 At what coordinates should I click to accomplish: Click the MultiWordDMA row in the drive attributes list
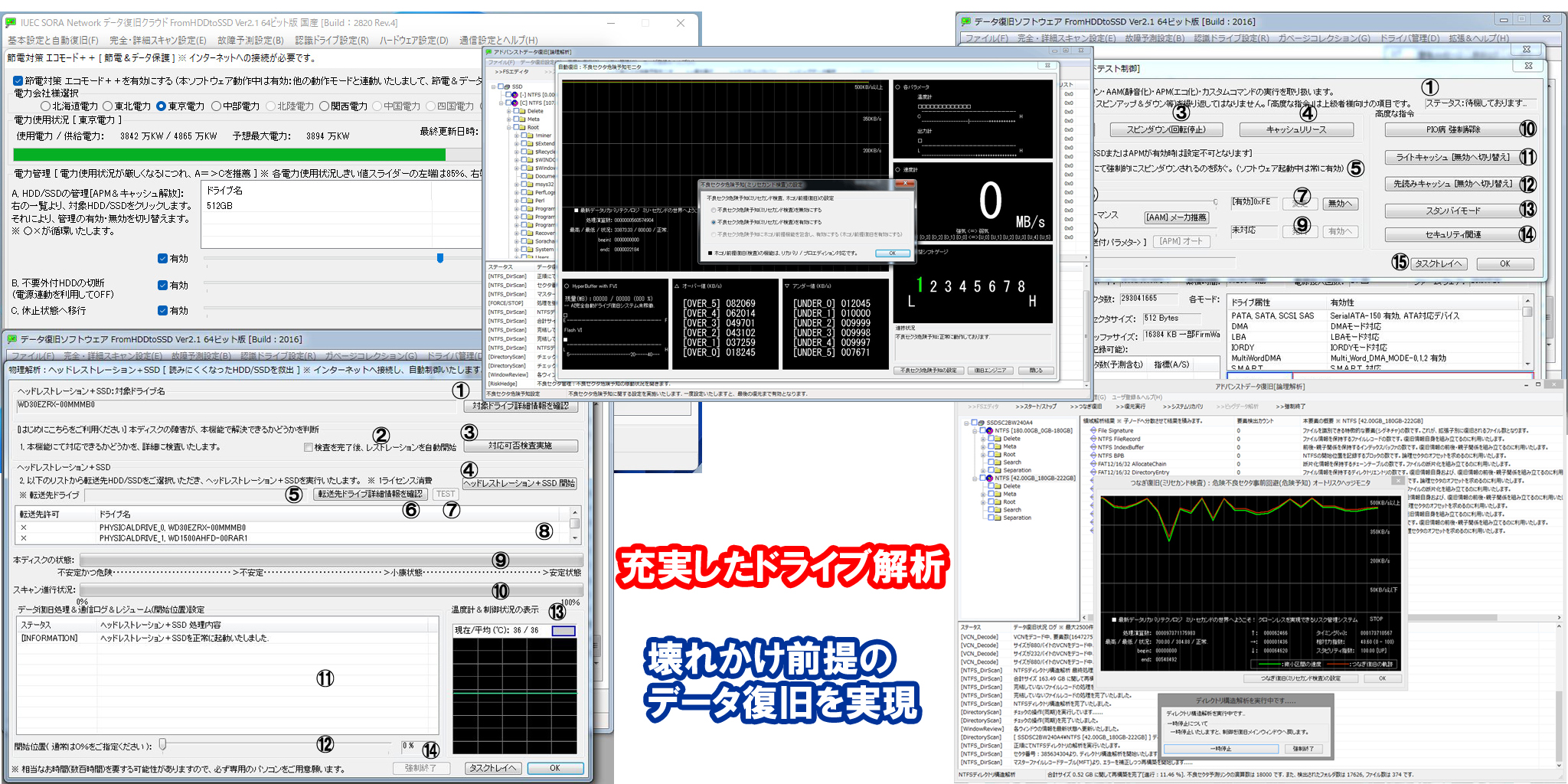pyautogui.click(x=1376, y=358)
